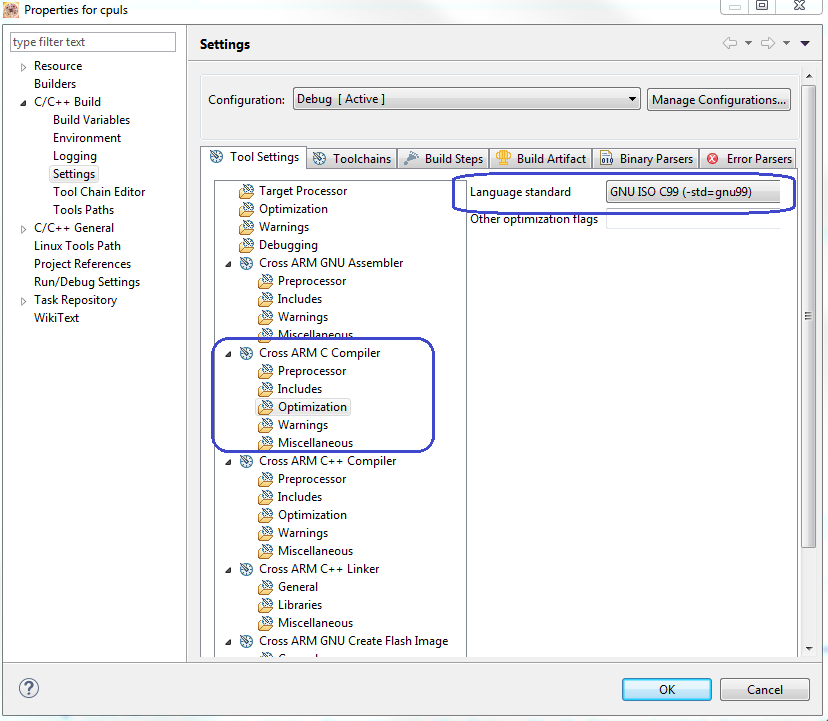This screenshot has height=721, width=828.
Task: Click the Build Steps hammer icon
Action: click(x=411, y=158)
